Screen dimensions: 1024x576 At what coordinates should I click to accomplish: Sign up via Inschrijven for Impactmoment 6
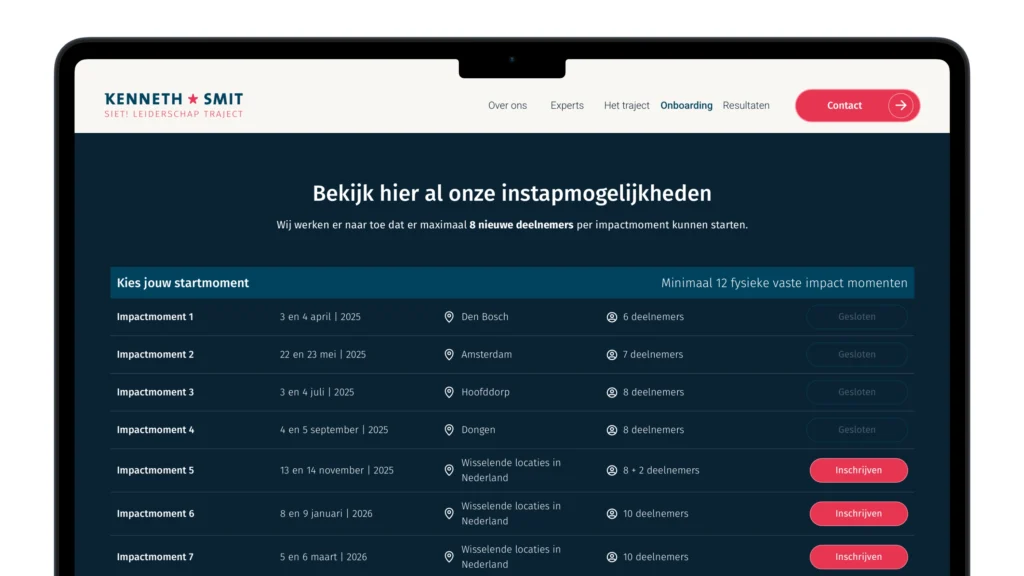[x=858, y=514]
